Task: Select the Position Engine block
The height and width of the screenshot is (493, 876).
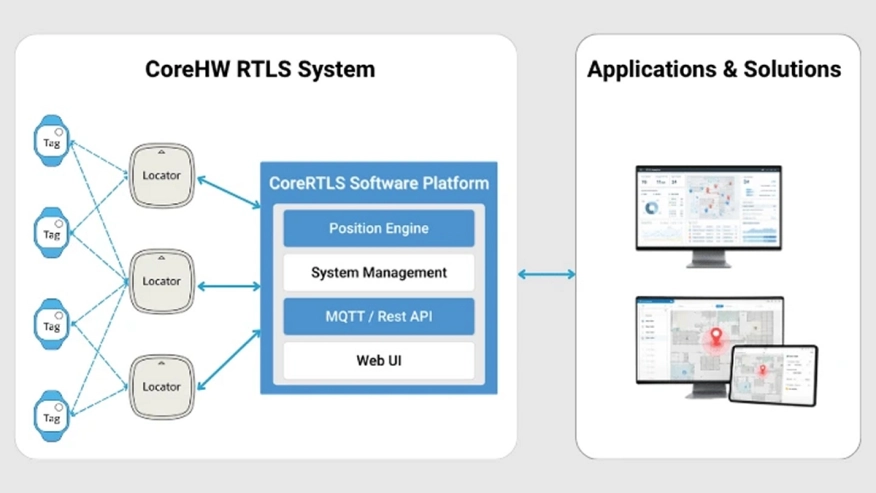Action: click(378, 228)
